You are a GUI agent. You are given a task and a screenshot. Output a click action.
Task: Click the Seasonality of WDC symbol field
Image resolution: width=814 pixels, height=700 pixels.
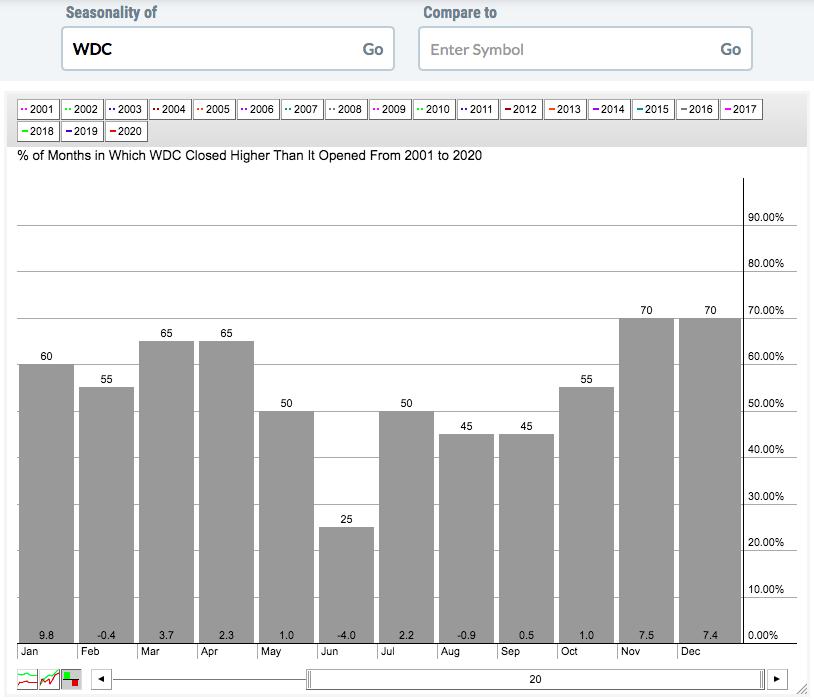click(210, 49)
